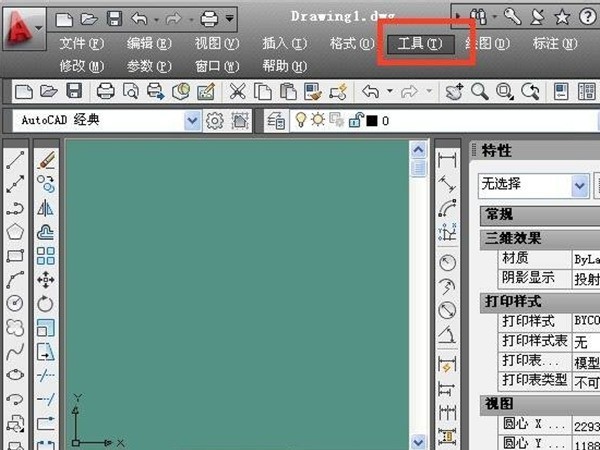This screenshot has width=600, height=450.
Task: Click the Mirror tool icon
Action: [x=46, y=208]
